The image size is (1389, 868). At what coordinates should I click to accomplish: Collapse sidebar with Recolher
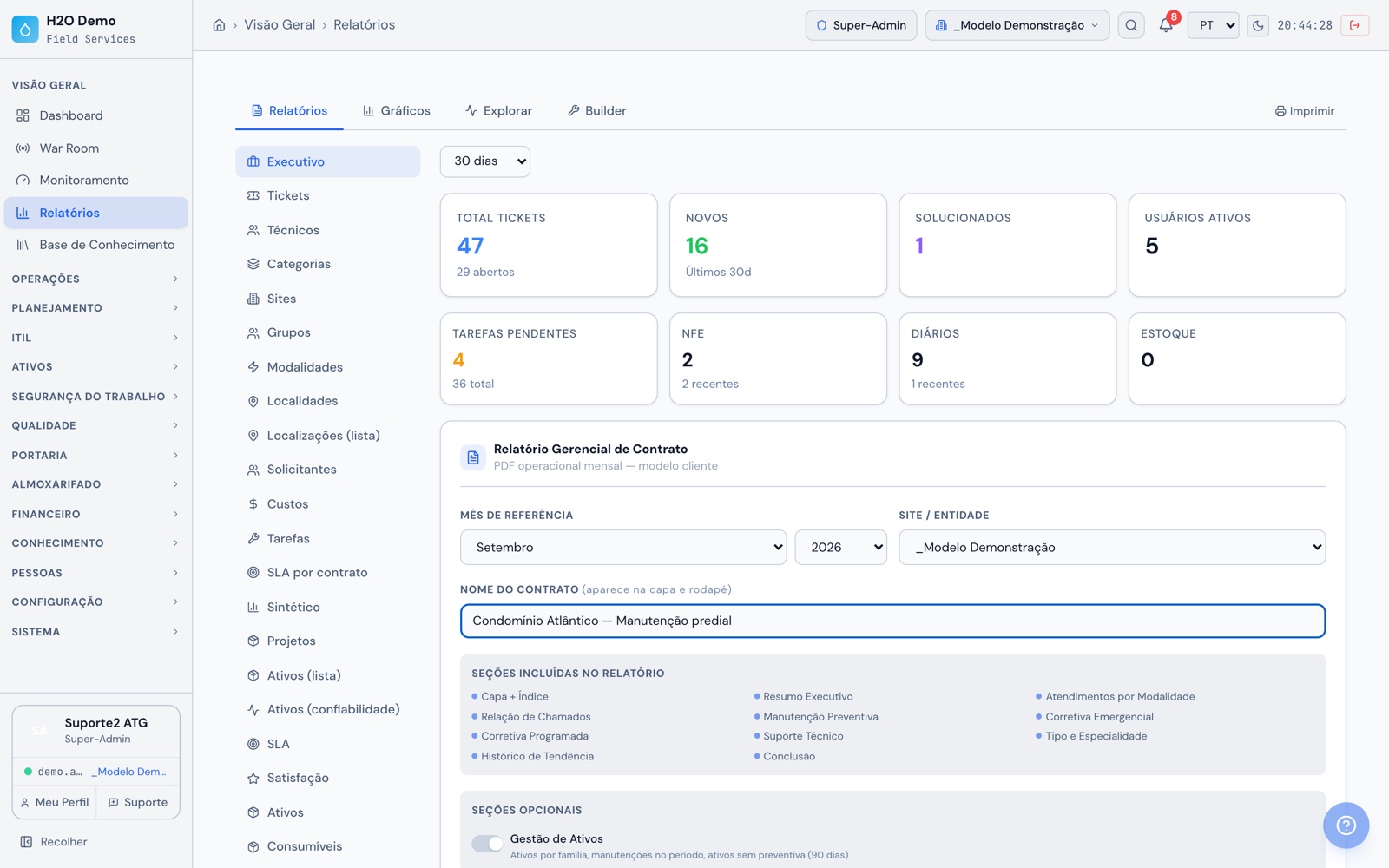[x=54, y=842]
